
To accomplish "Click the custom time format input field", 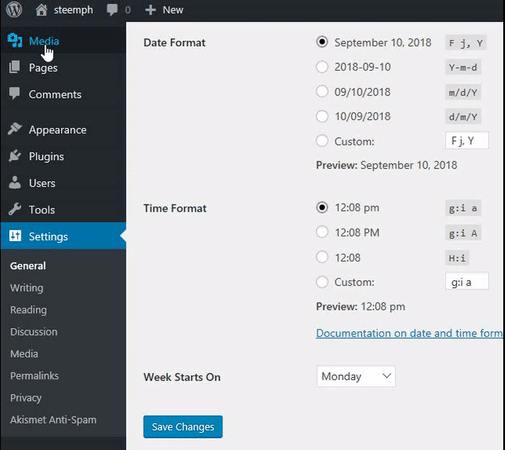I will coord(467,281).
